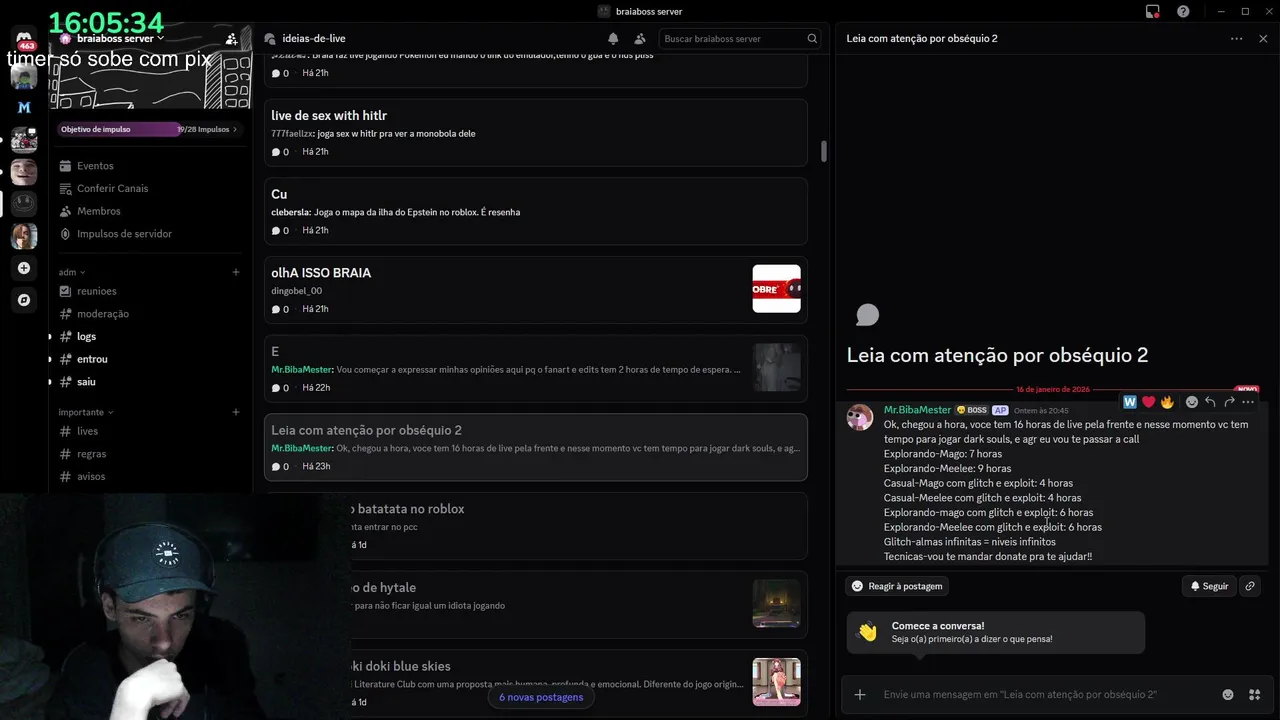Open the thread's three-dot options menu

click(1237, 39)
